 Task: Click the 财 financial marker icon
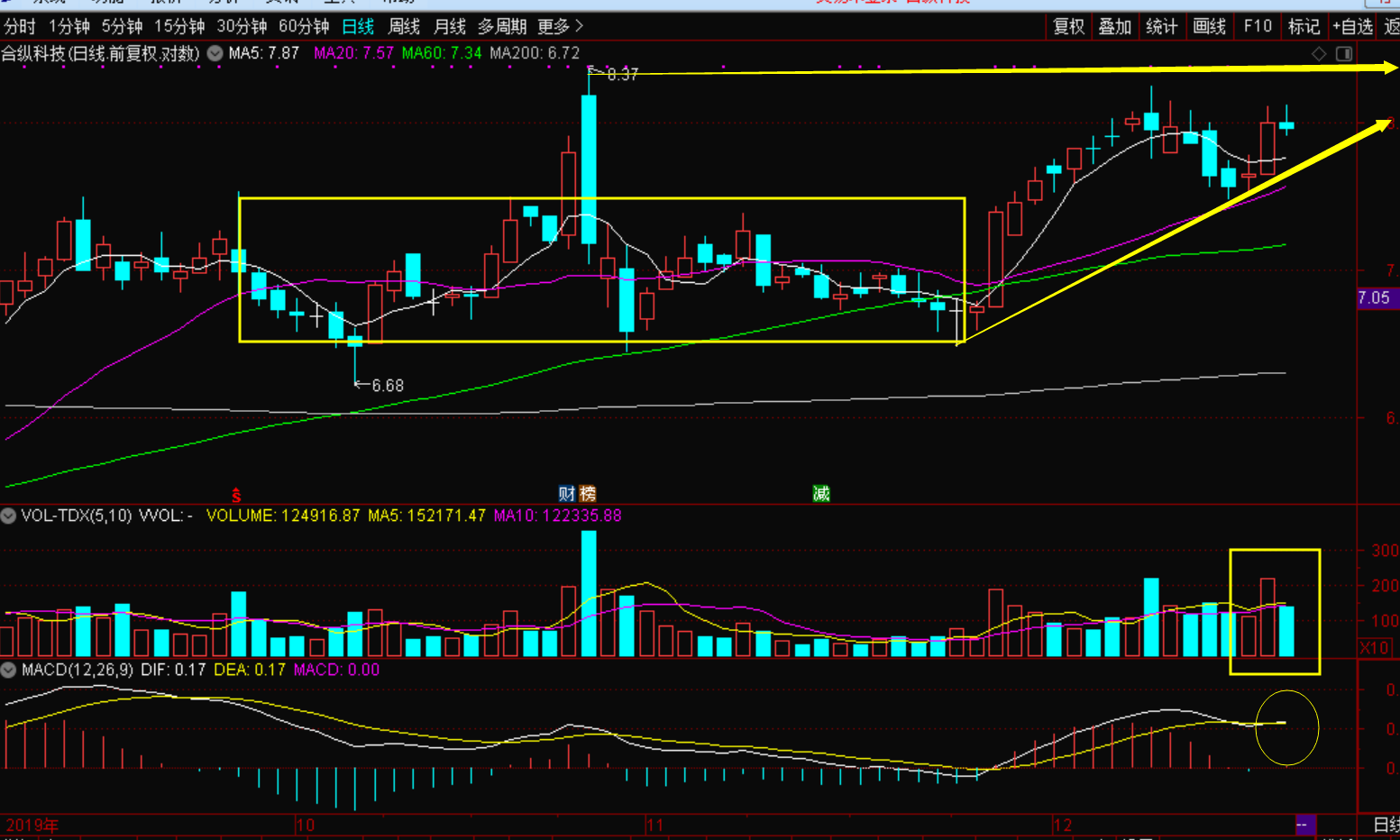(x=567, y=493)
